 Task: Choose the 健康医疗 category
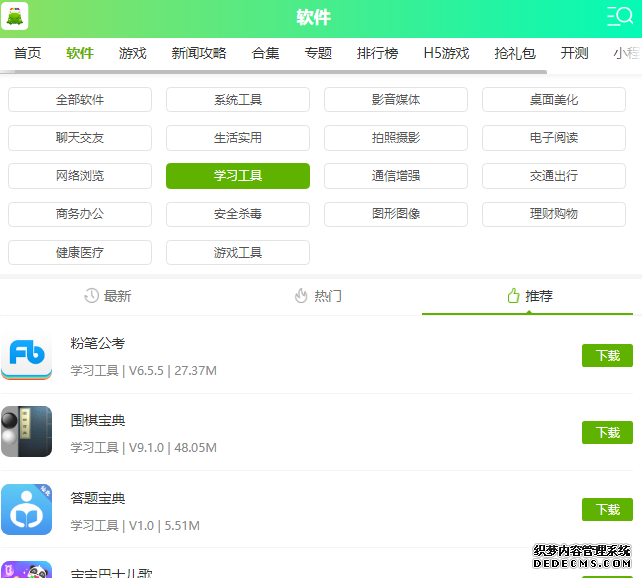(x=80, y=253)
